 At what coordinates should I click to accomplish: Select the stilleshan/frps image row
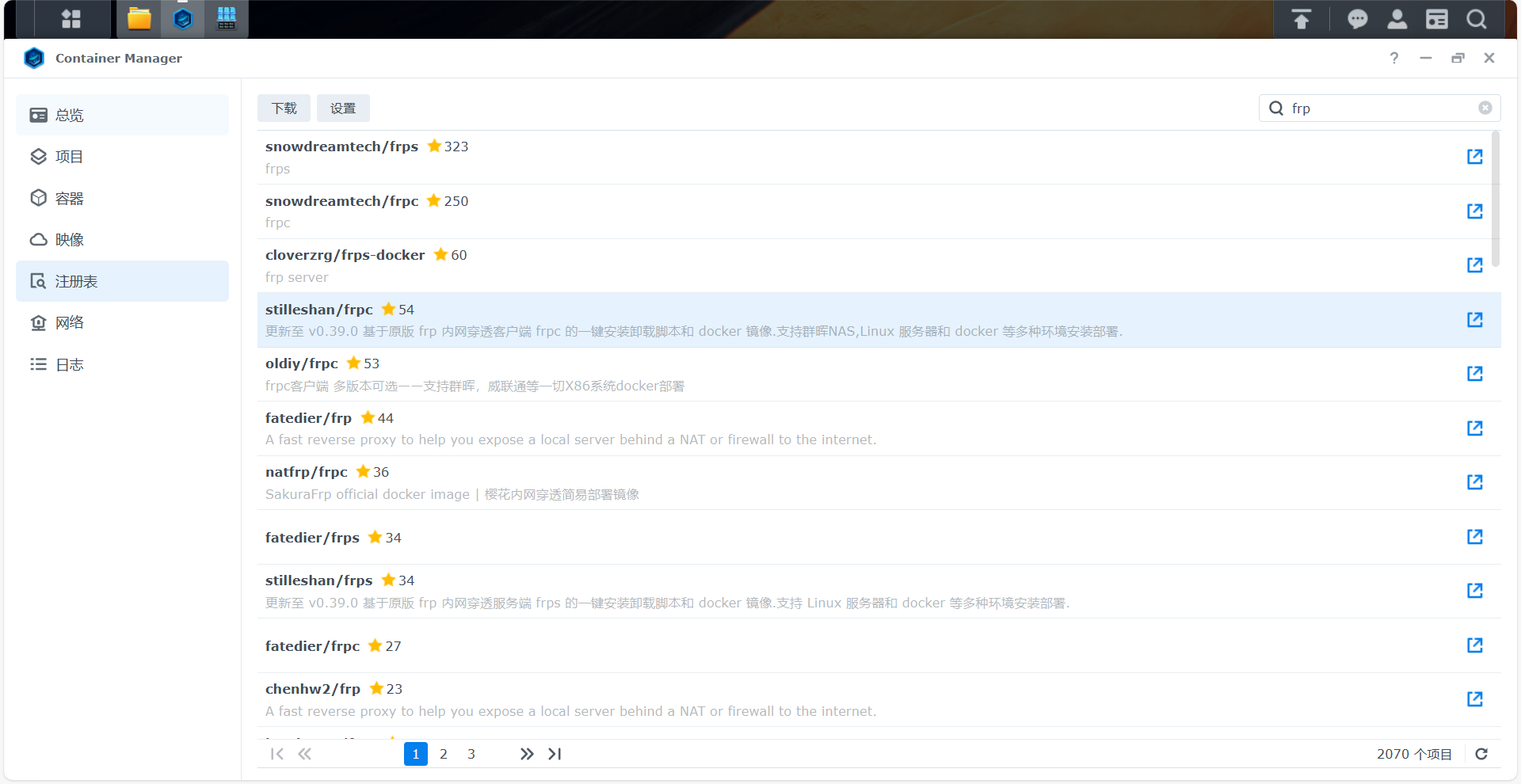pos(879,592)
